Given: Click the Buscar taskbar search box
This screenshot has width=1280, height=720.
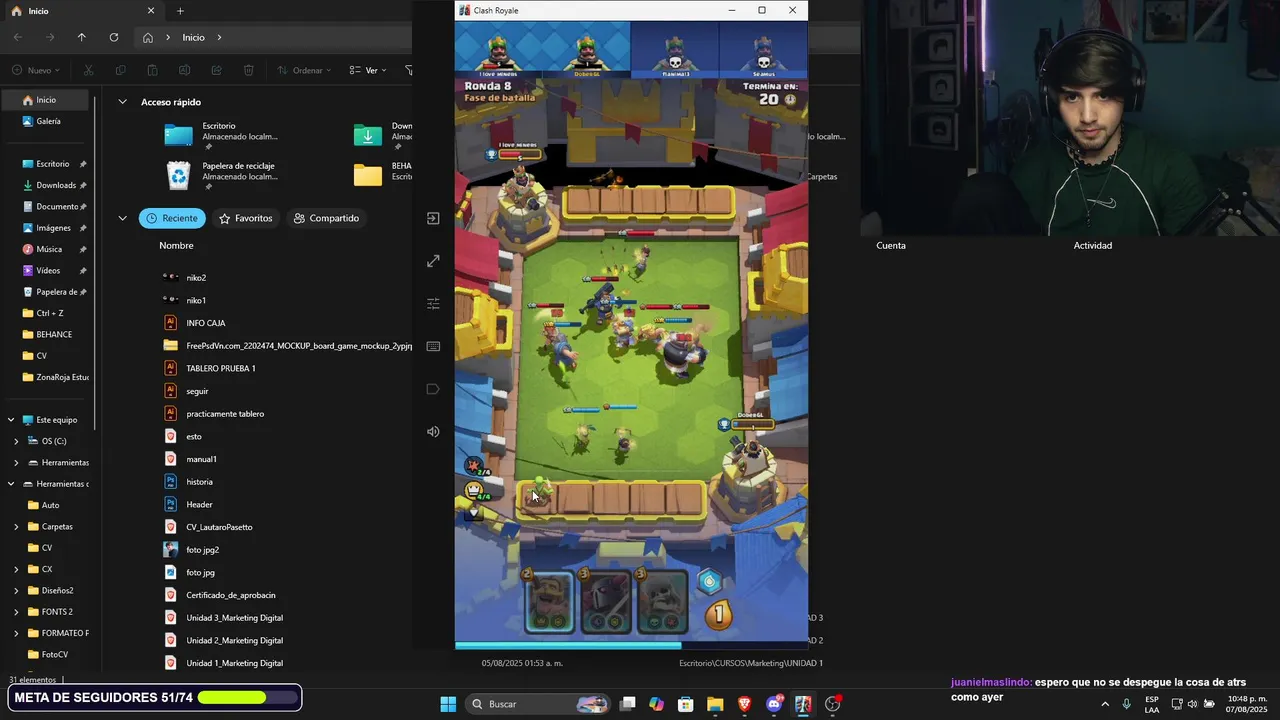Looking at the screenshot, I should pyautogui.click(x=539, y=704).
